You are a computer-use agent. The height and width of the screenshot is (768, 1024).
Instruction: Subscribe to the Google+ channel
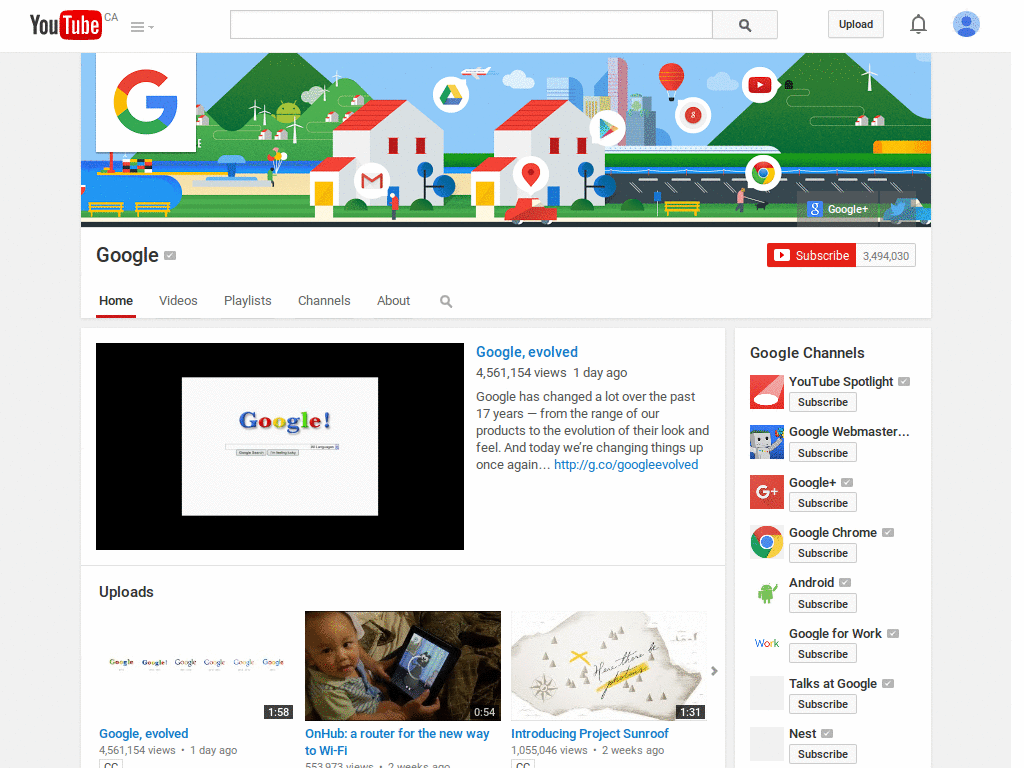[x=822, y=503]
